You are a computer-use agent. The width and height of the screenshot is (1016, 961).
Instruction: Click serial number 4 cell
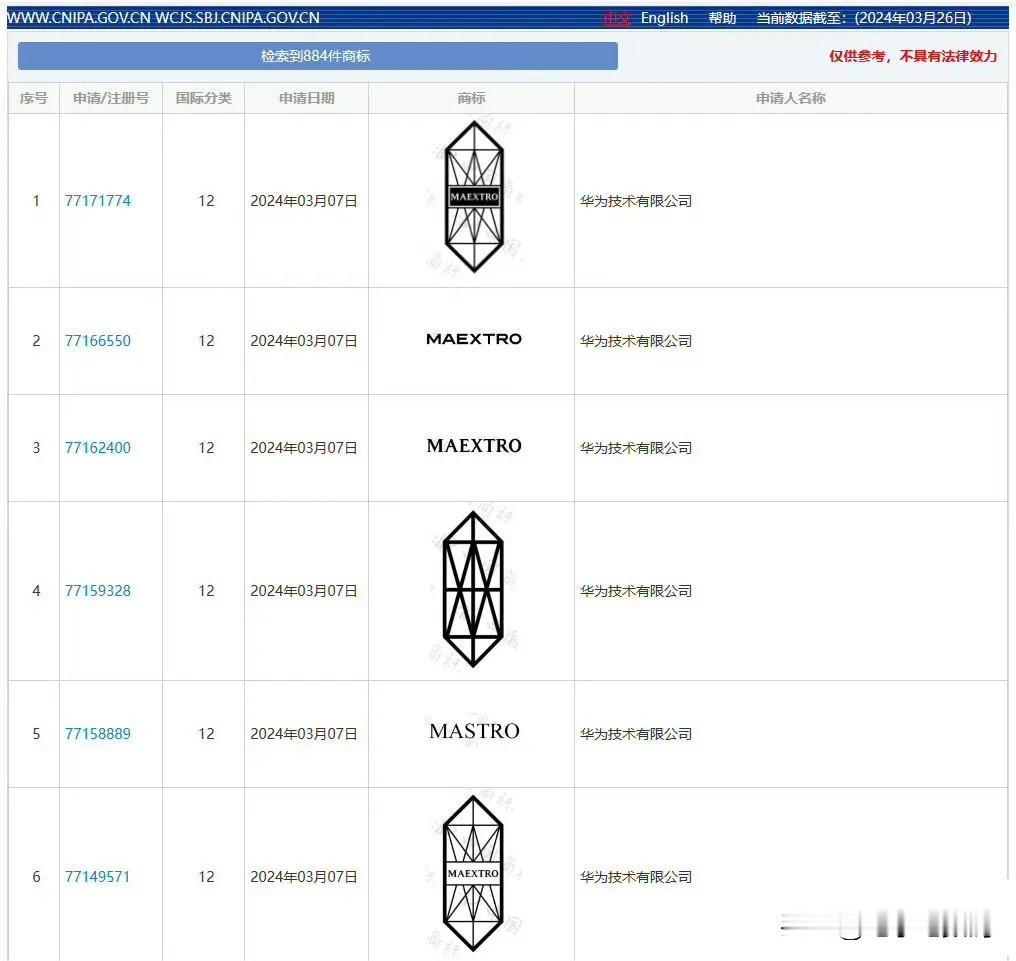(x=36, y=591)
